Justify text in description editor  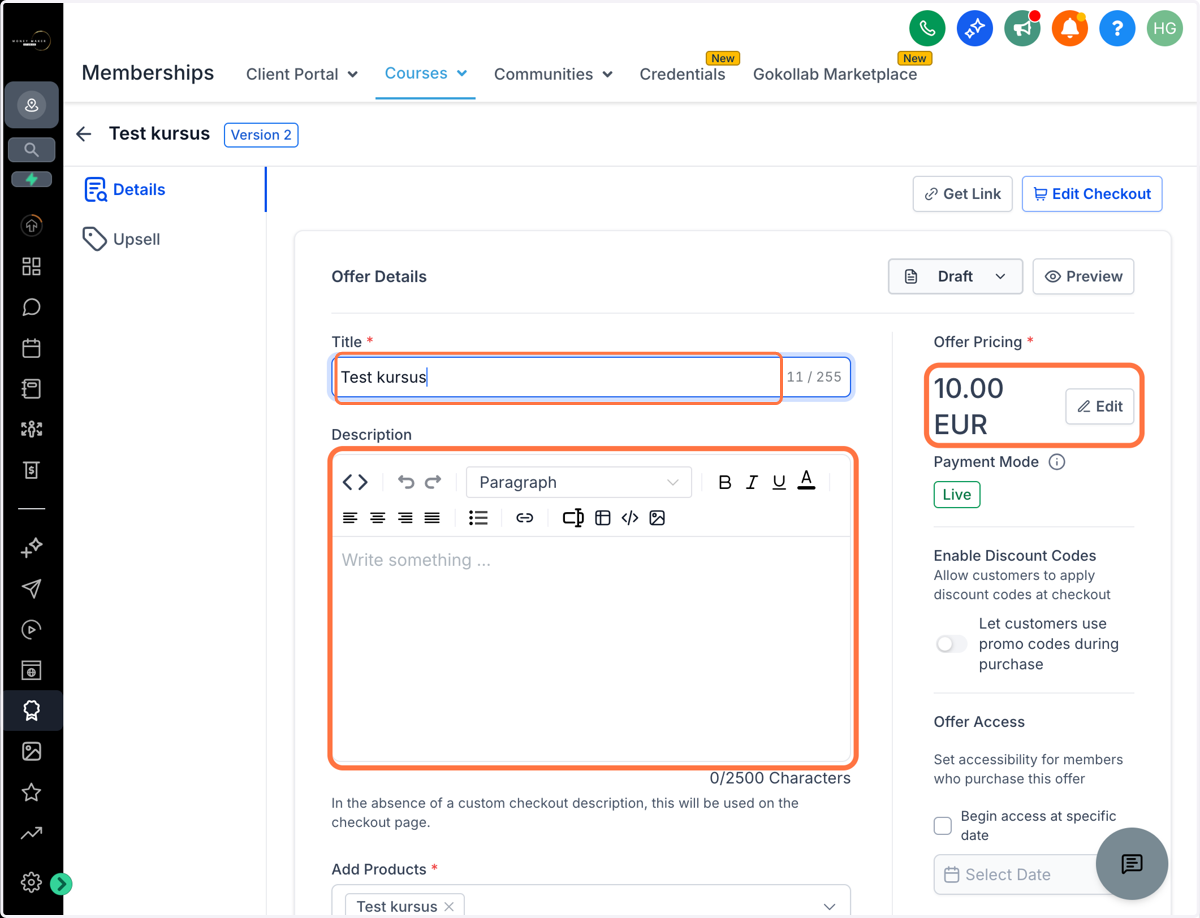tap(432, 518)
